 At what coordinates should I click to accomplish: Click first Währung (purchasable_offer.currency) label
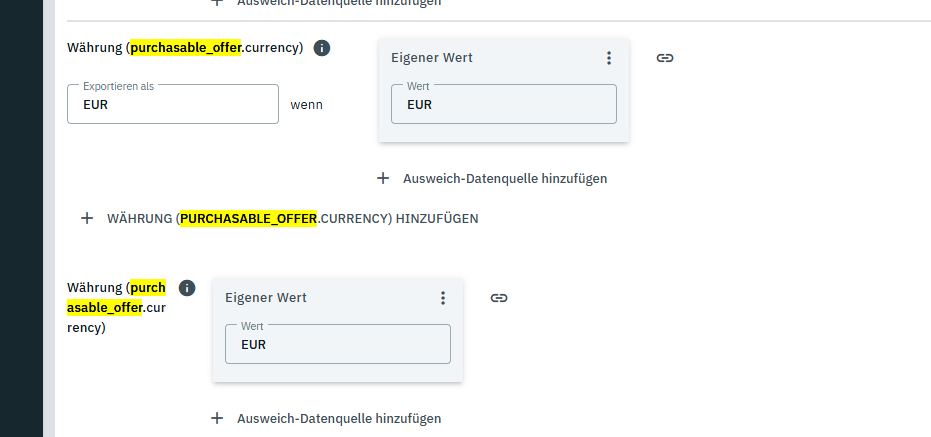(x=185, y=48)
